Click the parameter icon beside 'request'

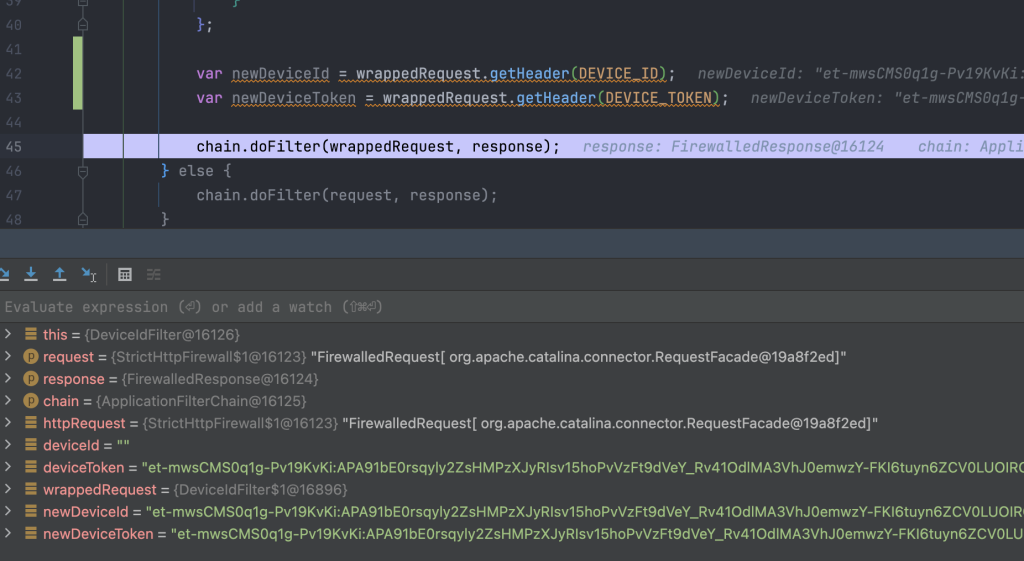[31, 357]
